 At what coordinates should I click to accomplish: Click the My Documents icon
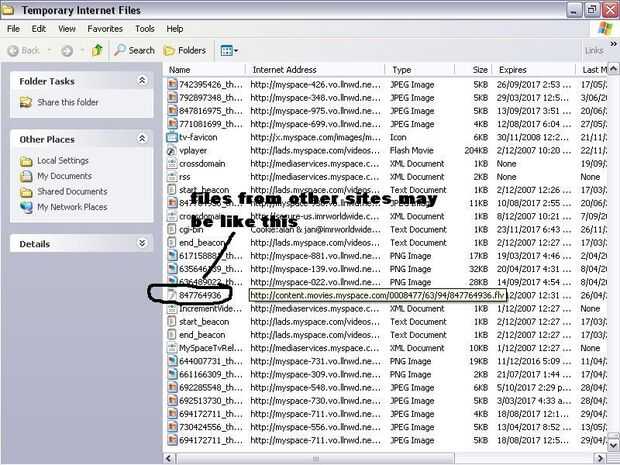click(x=26, y=176)
